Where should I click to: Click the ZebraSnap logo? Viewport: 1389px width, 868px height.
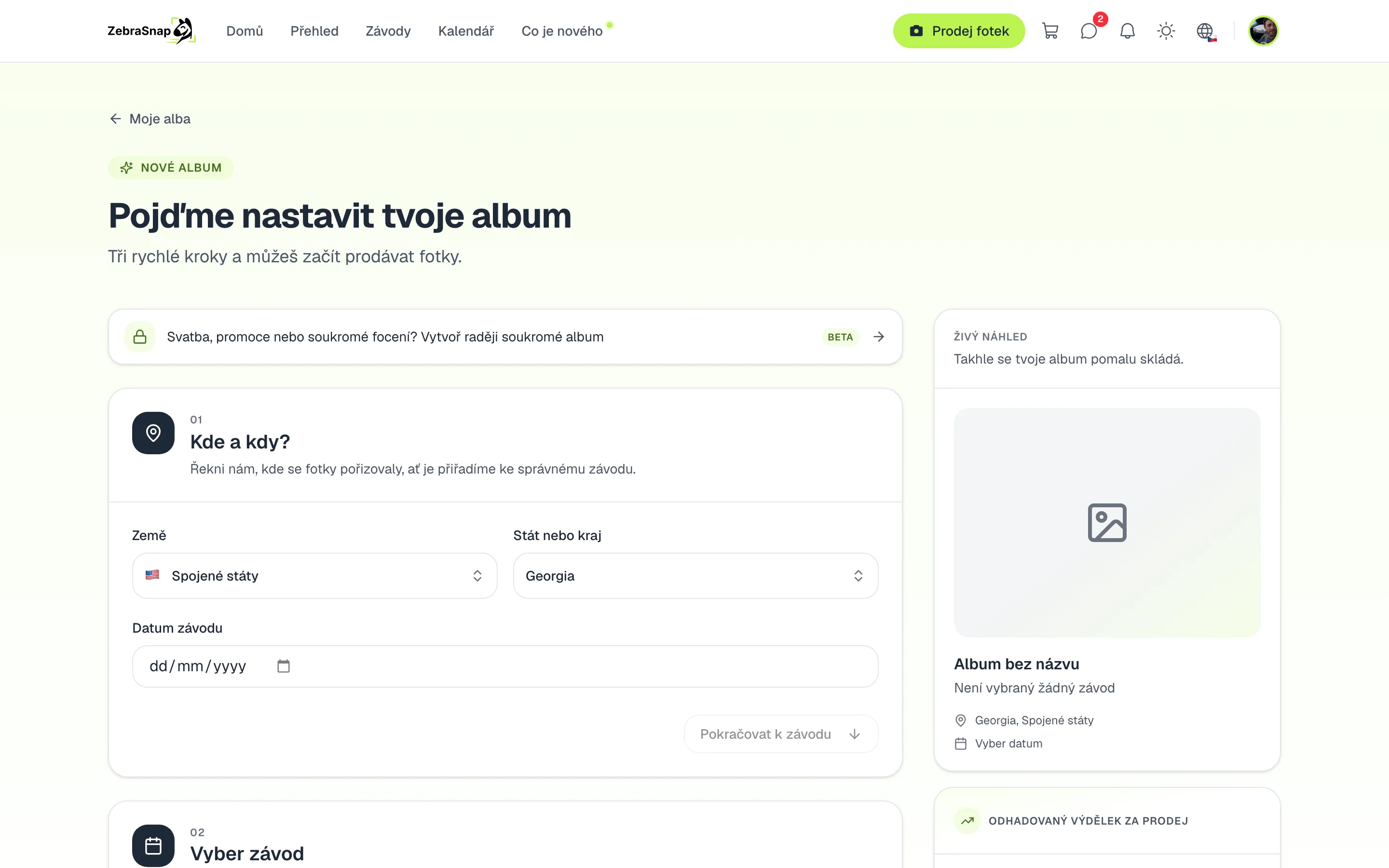[x=151, y=31]
